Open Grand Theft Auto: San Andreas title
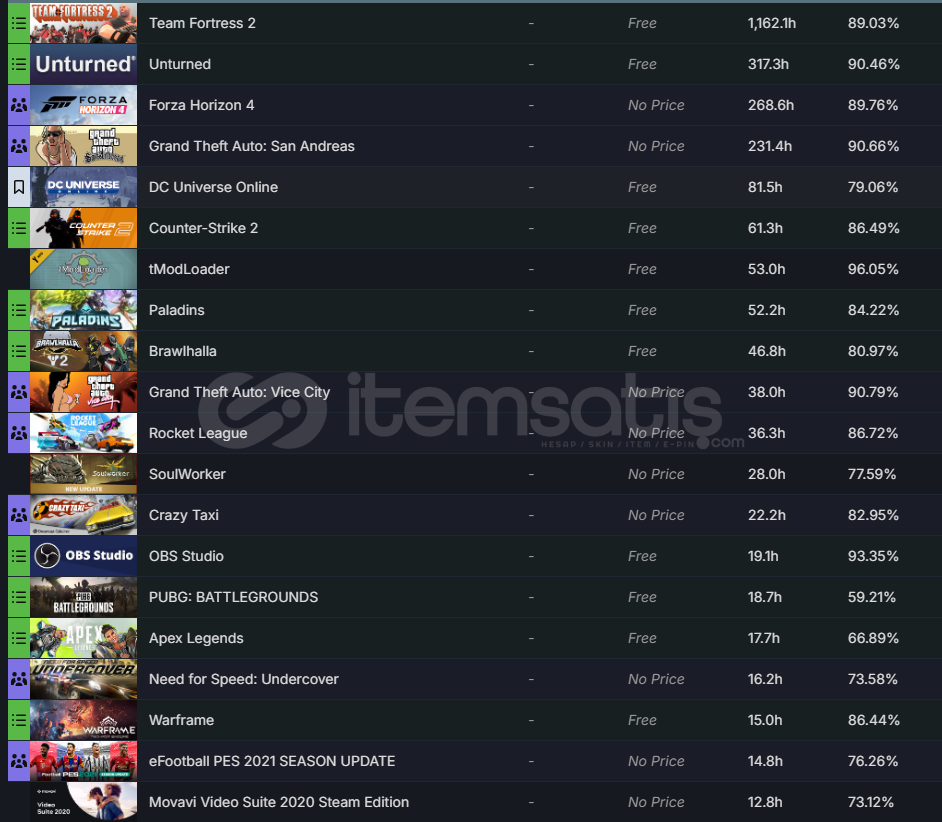The height and width of the screenshot is (822, 942). pyautogui.click(x=252, y=146)
